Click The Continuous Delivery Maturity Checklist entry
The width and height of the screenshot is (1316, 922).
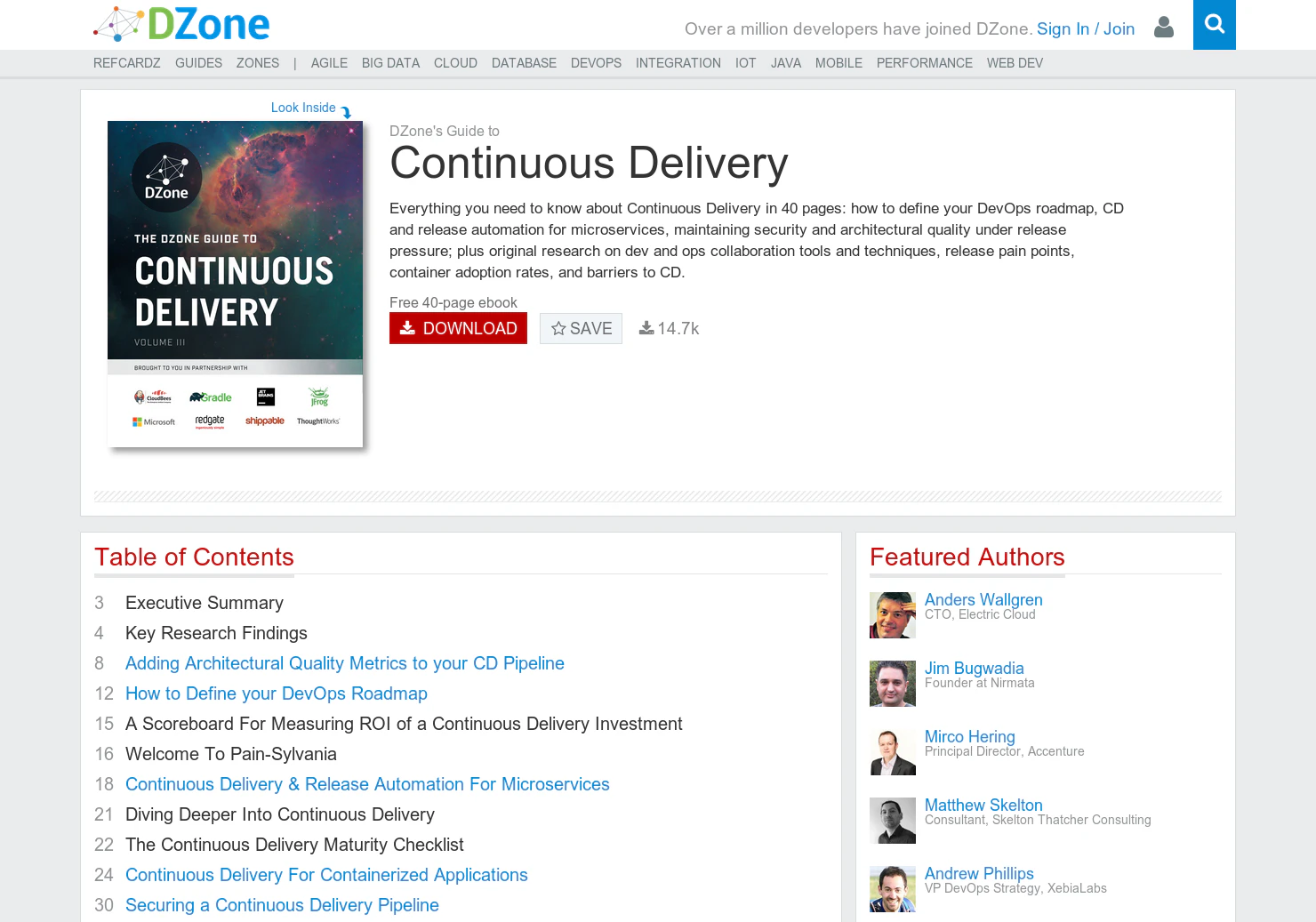pyautogui.click(x=294, y=845)
